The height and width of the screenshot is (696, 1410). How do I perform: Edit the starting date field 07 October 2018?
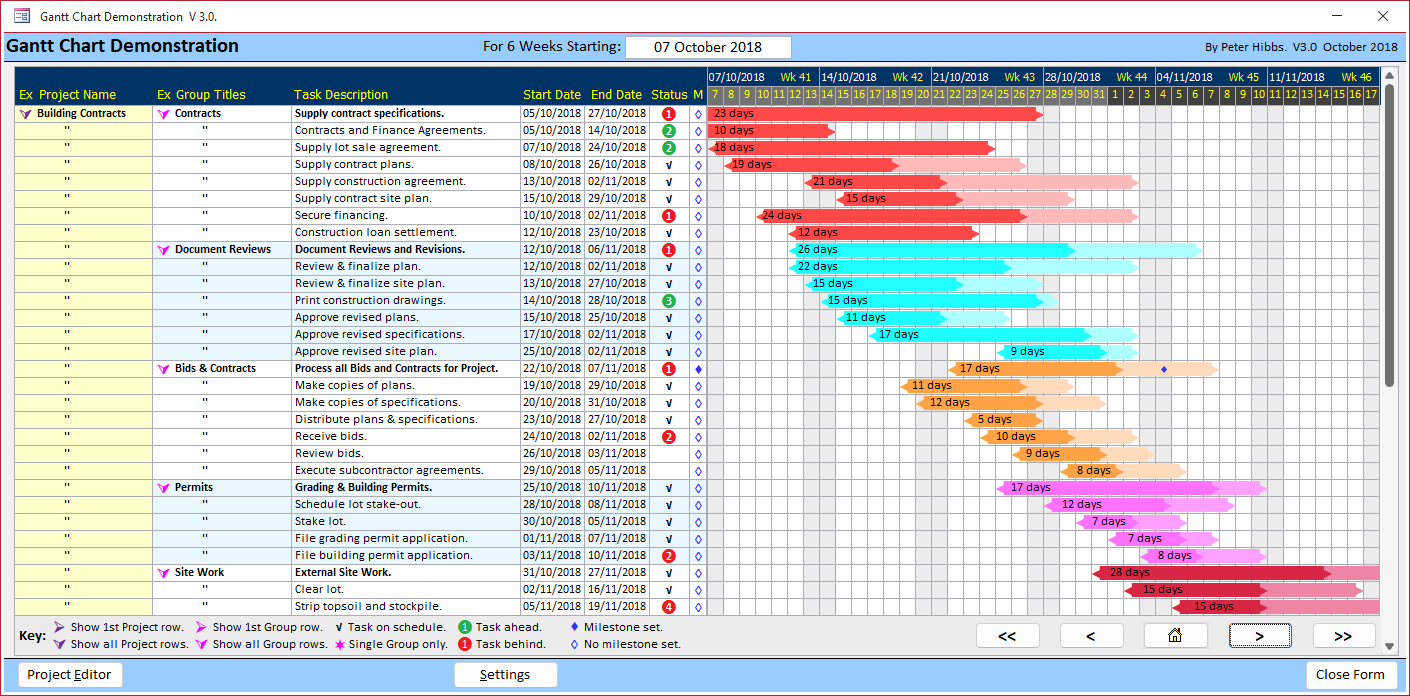click(x=707, y=47)
